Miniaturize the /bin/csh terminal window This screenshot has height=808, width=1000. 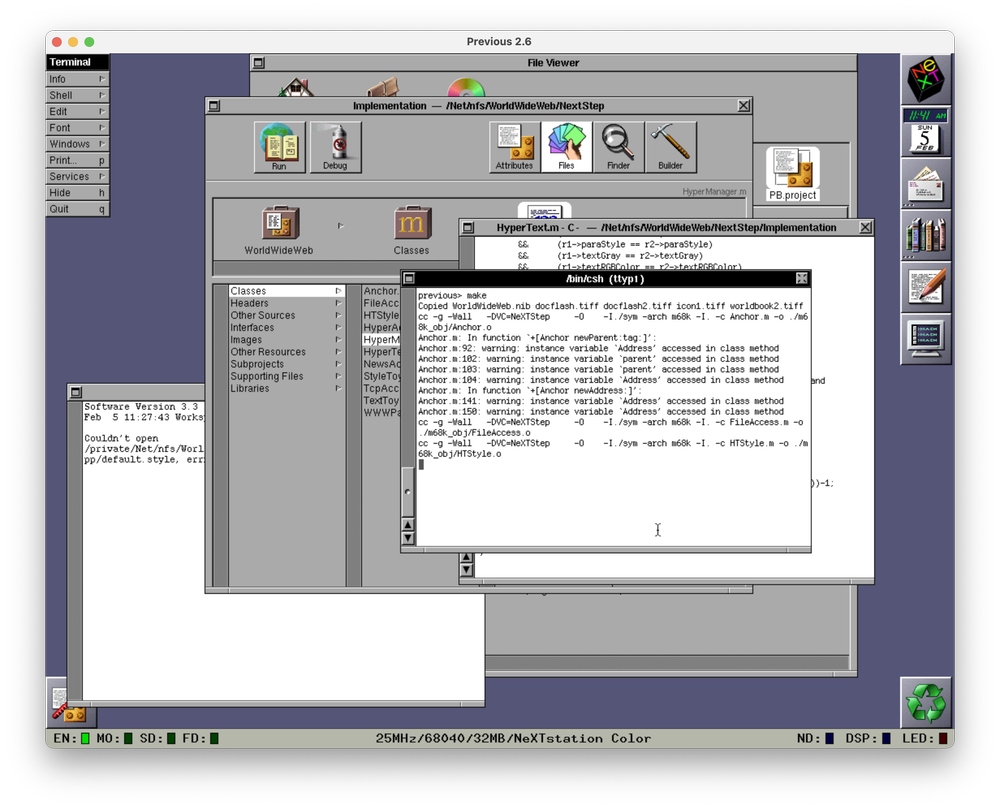409,279
